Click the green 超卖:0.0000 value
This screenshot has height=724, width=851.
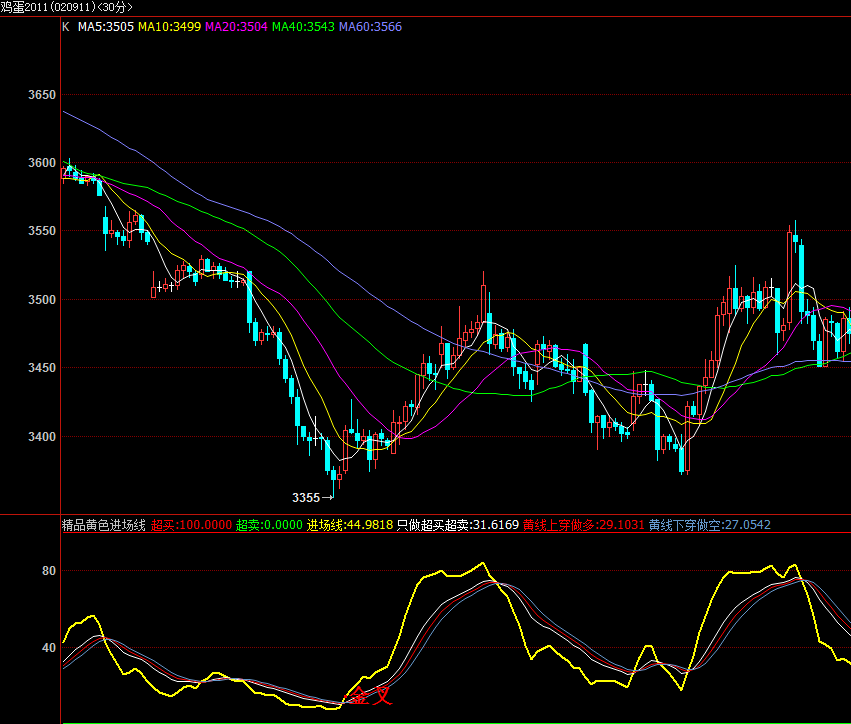click(268, 525)
